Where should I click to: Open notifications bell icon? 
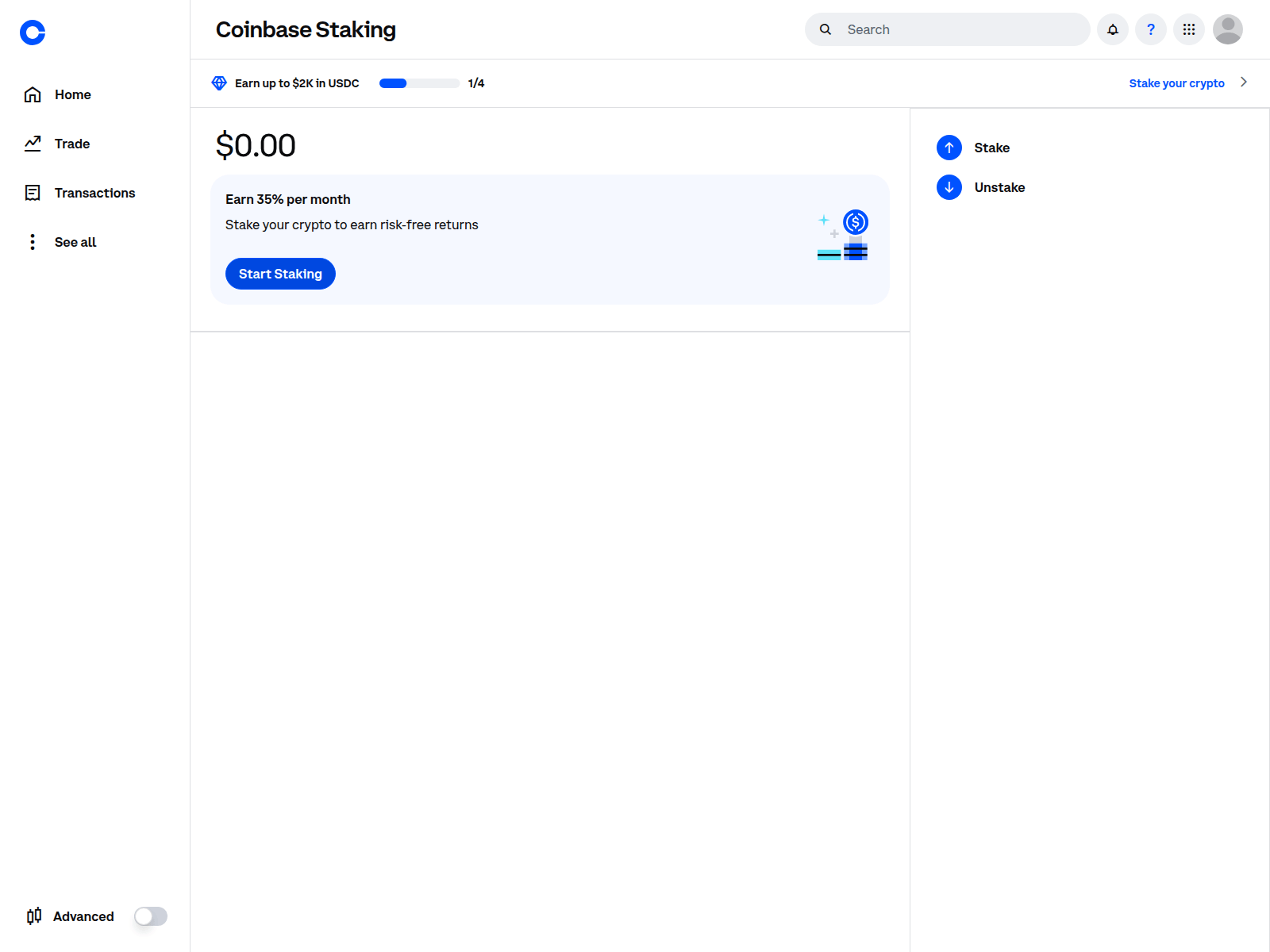pyautogui.click(x=1112, y=29)
